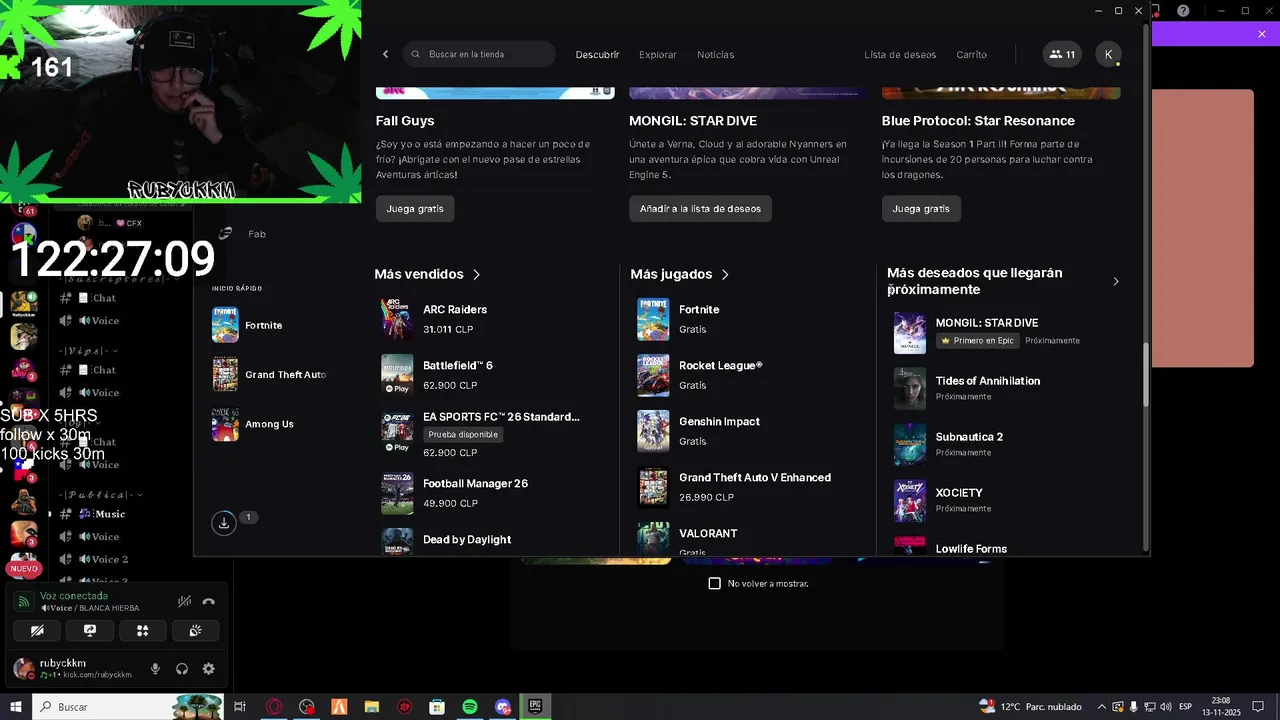1280x720 pixels.
Task: Open Discord voice connection info icon
Action: click(24, 601)
